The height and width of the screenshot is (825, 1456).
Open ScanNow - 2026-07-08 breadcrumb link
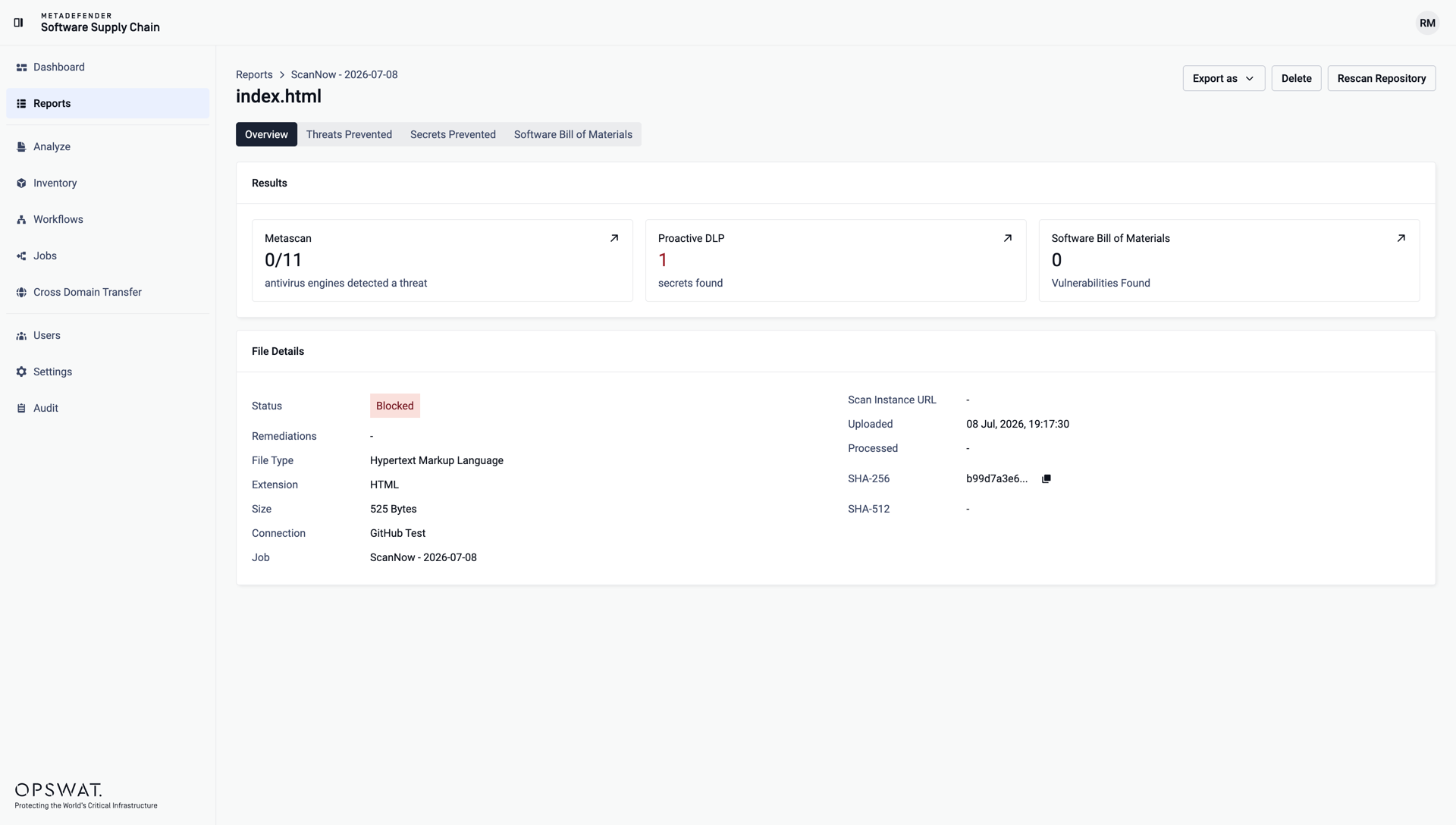pos(344,75)
